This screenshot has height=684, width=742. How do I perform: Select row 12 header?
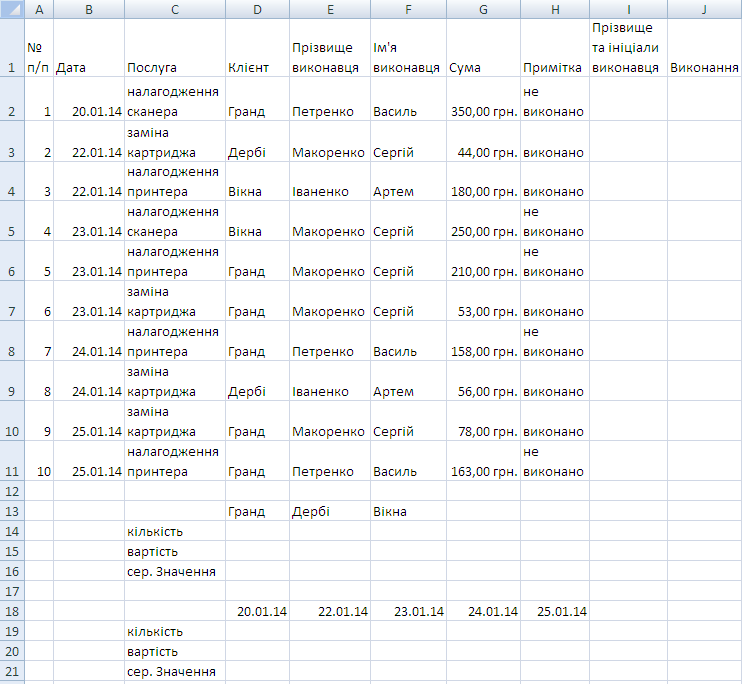(12, 491)
